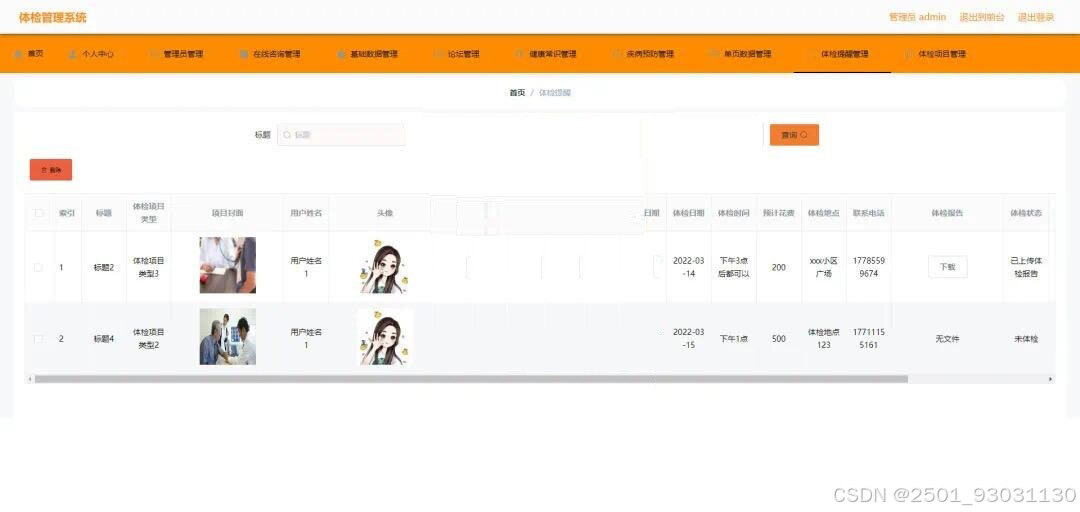Click column header 预计花费
This screenshot has width=1080, height=512.
(778, 213)
